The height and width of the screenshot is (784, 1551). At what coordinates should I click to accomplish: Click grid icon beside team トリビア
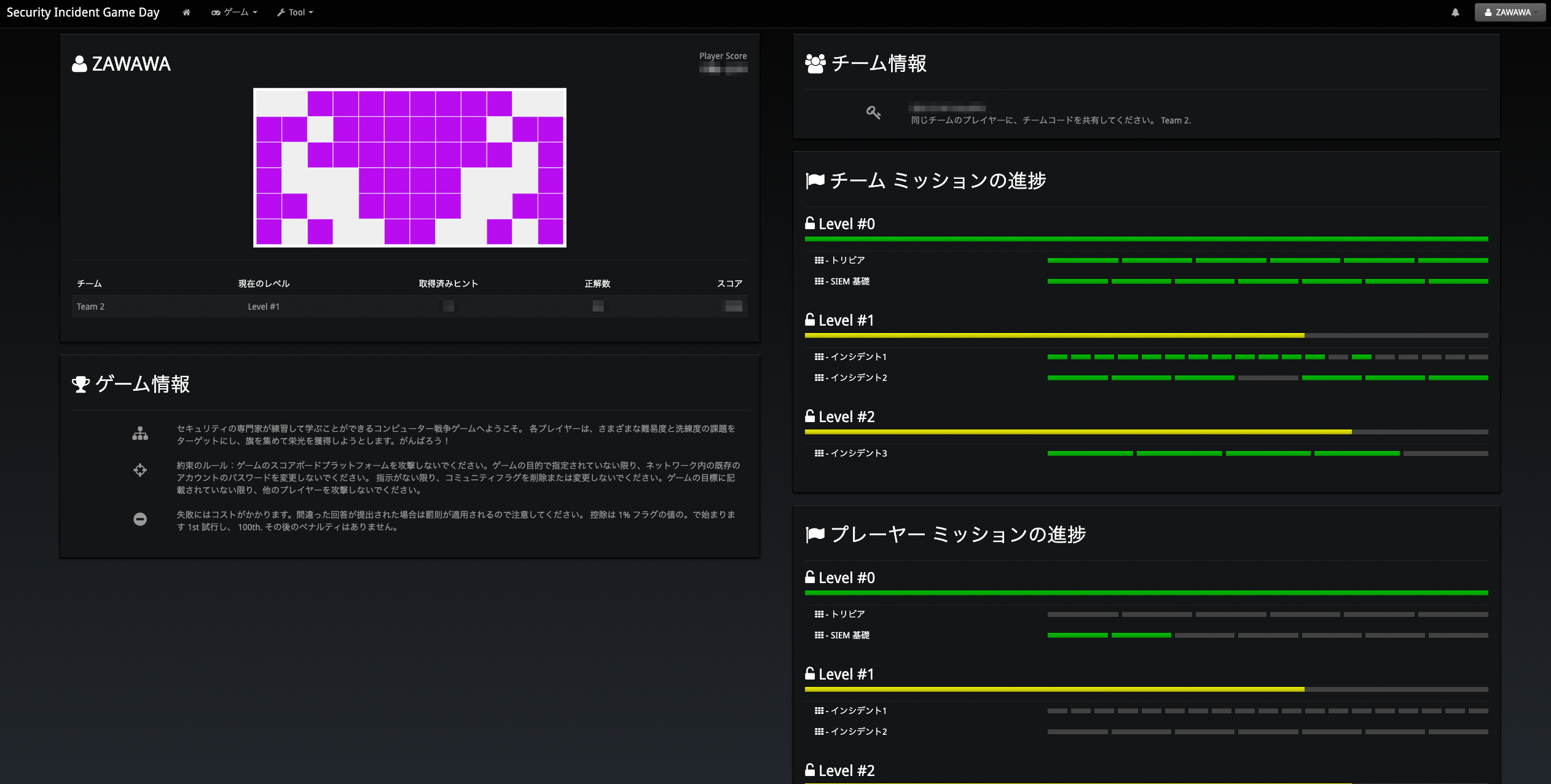coord(819,261)
